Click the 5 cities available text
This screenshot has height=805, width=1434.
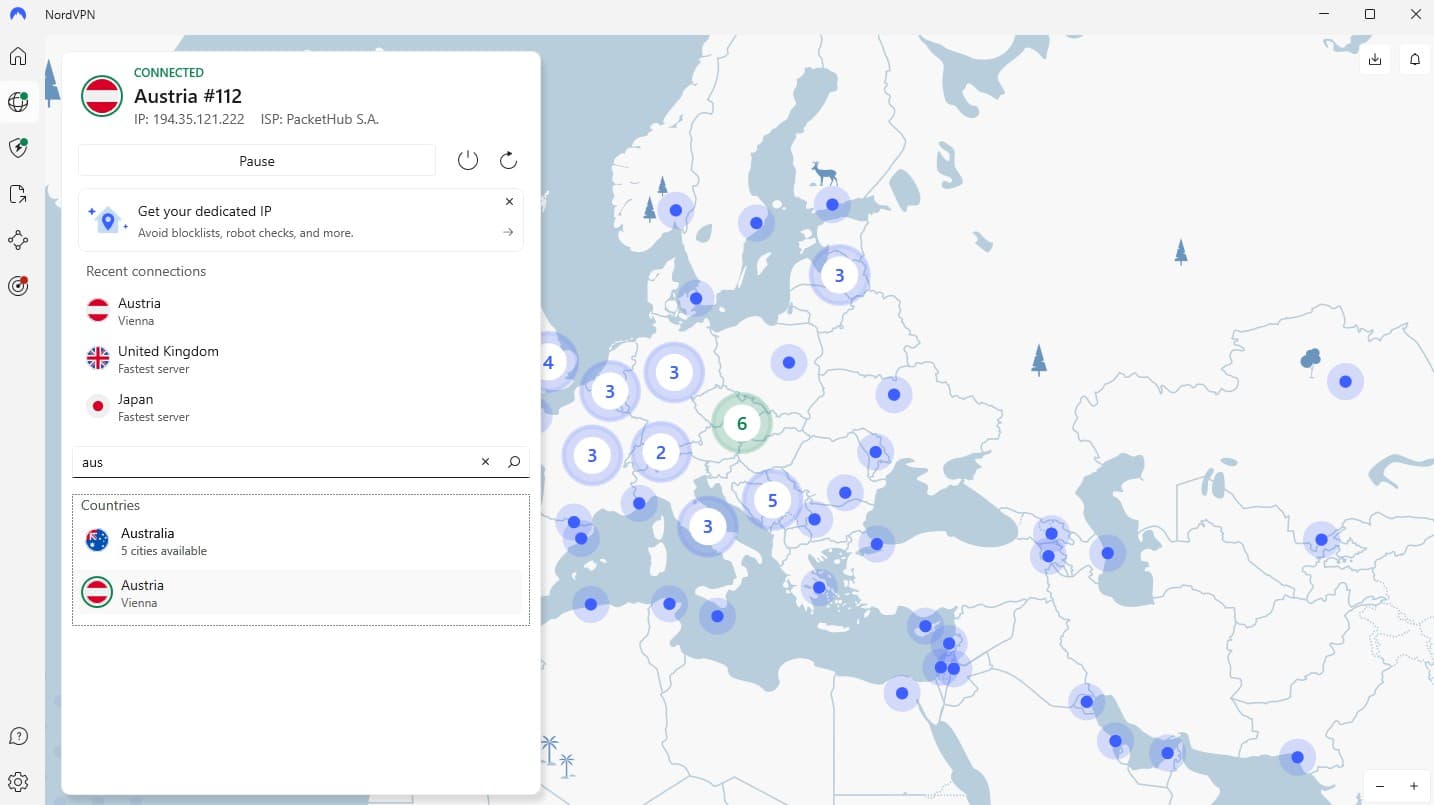164,551
